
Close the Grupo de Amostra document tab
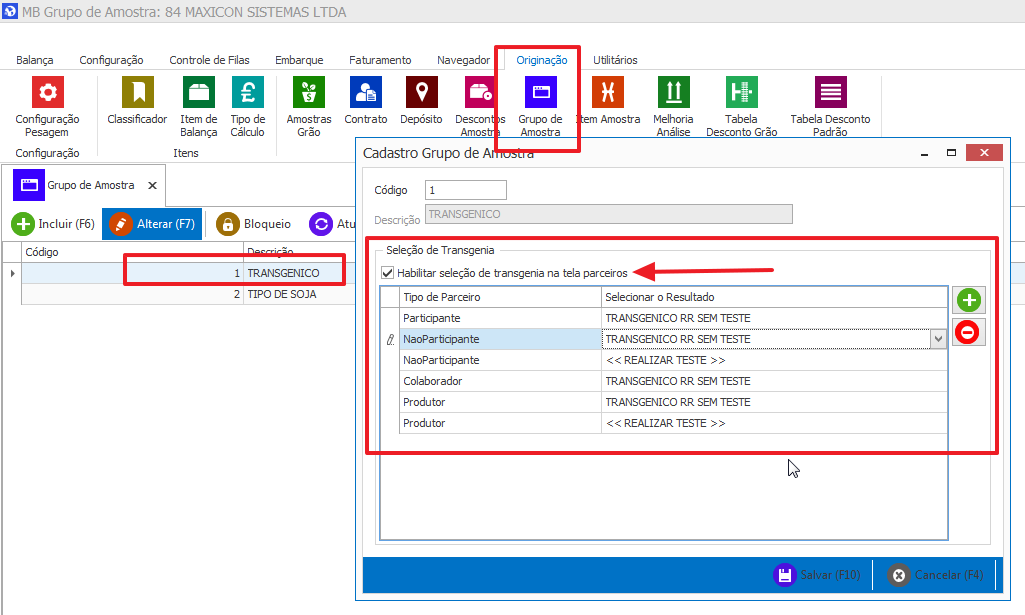pyautogui.click(x=152, y=186)
